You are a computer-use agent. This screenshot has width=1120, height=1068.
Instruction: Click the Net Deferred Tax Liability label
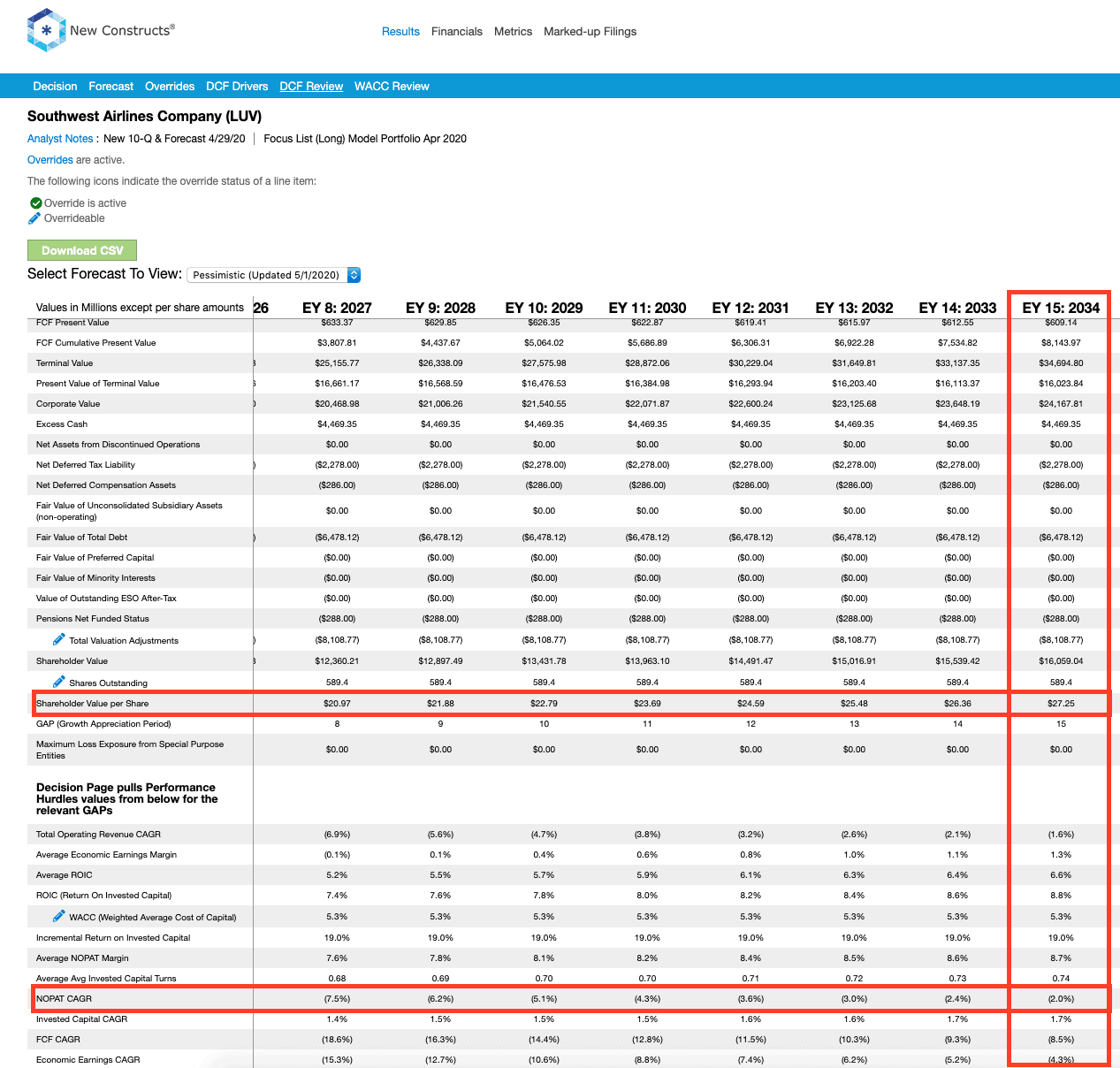click(86, 465)
